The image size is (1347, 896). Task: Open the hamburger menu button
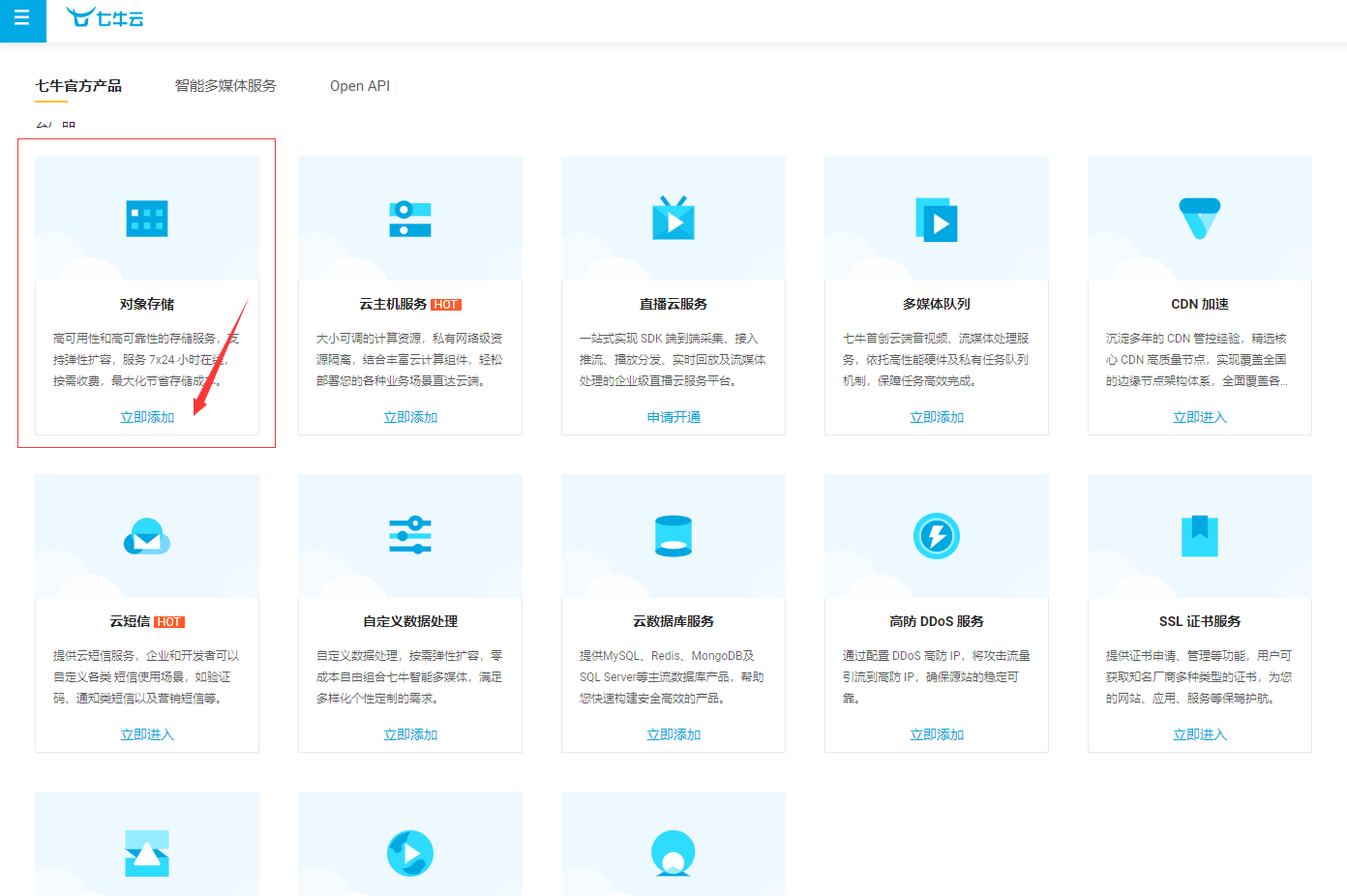pyautogui.click(x=22, y=19)
